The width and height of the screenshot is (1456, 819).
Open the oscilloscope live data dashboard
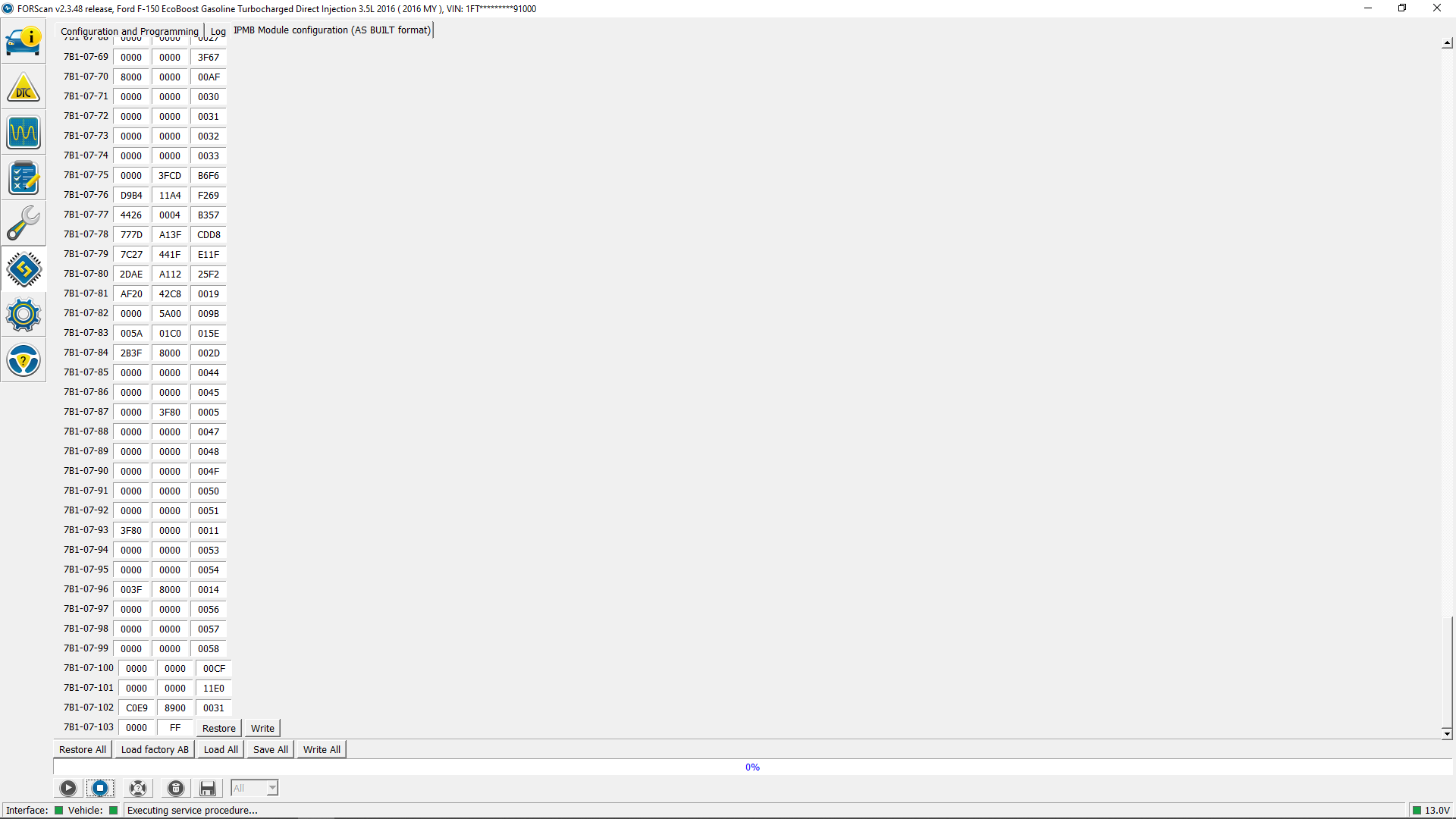24,133
